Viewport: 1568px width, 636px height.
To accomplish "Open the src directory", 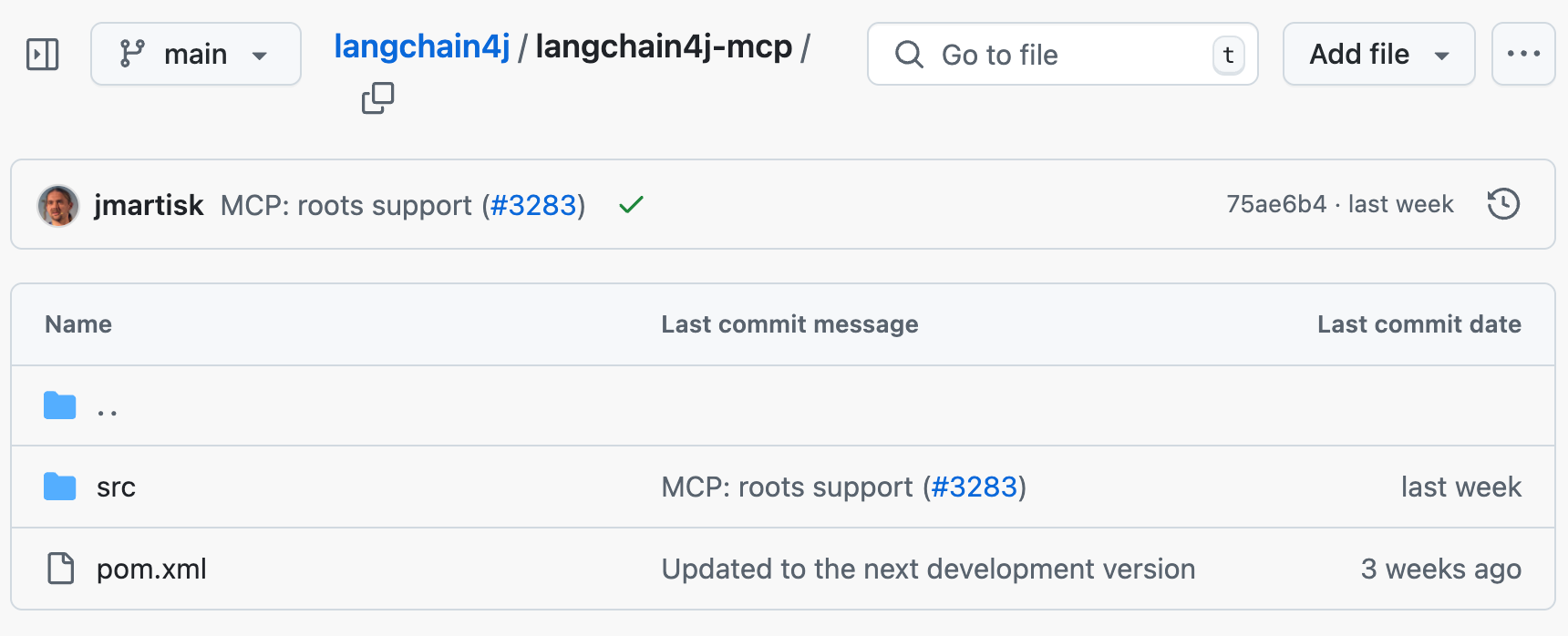I will tap(117, 487).
